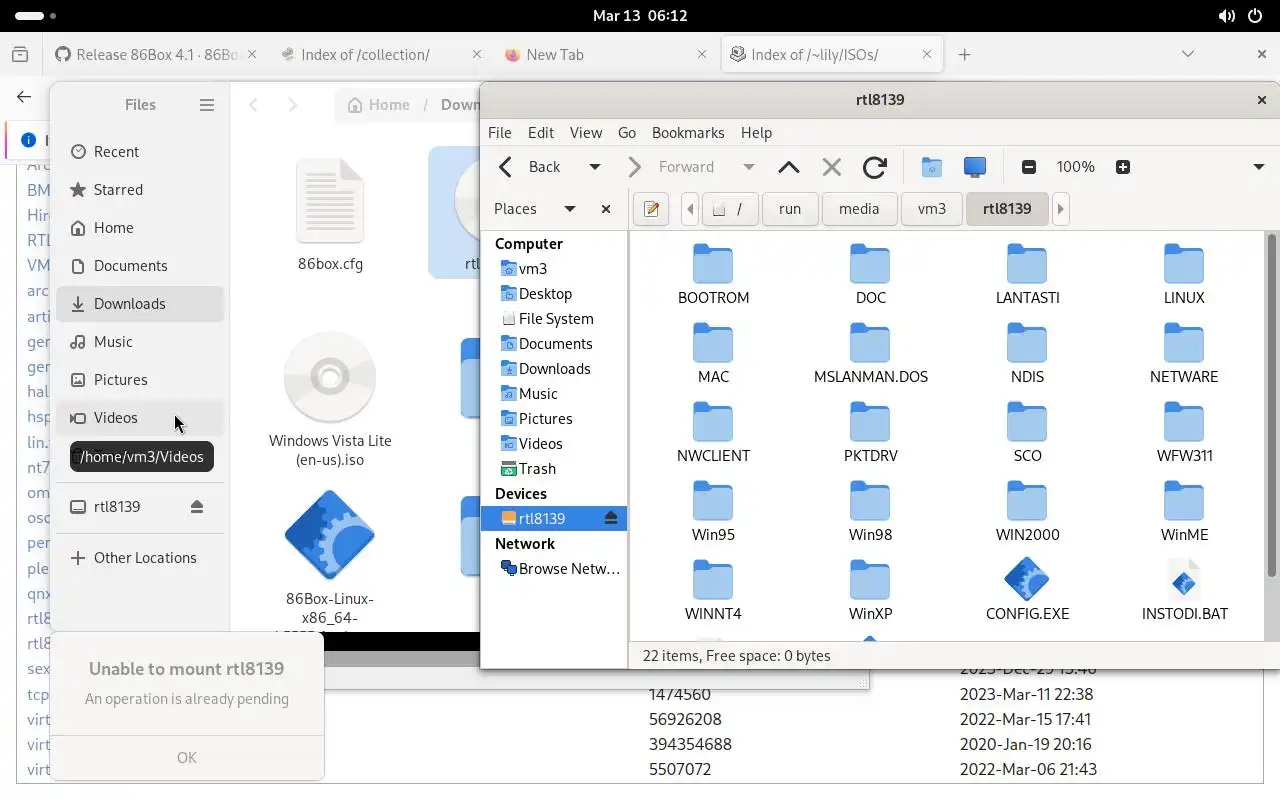
Task: Open the Forward history dropdown arrow
Action: (x=748, y=167)
